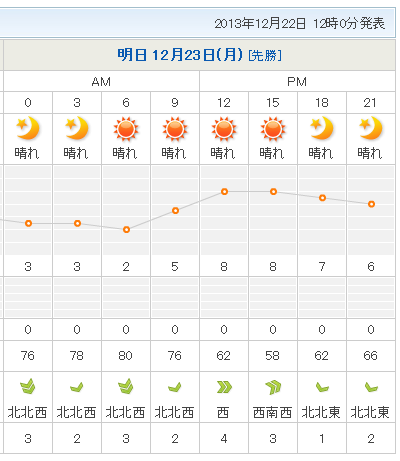Click the sun icon at hour 12
The width and height of the screenshot is (400, 461).
(224, 129)
